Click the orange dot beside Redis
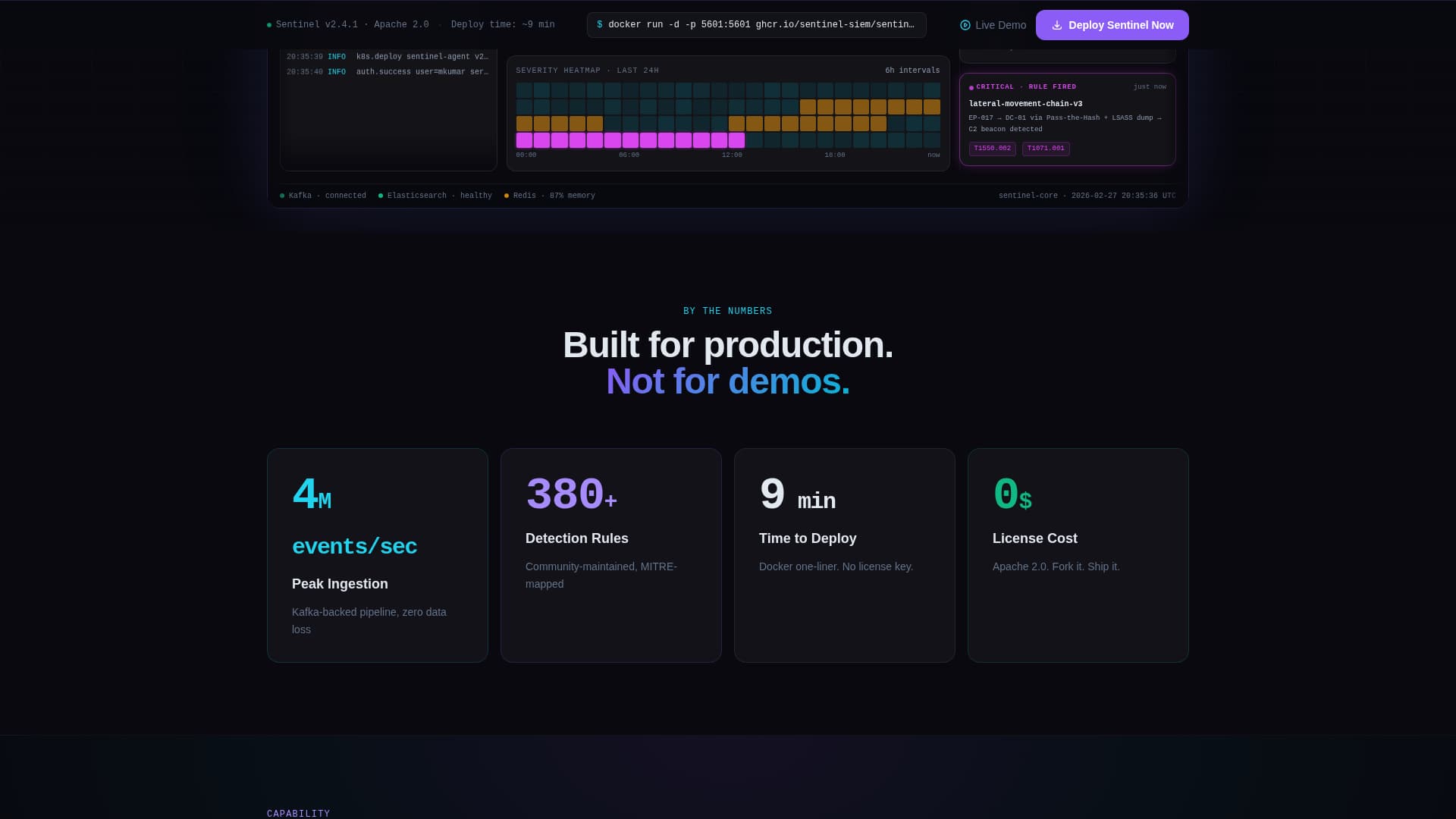 tap(507, 196)
